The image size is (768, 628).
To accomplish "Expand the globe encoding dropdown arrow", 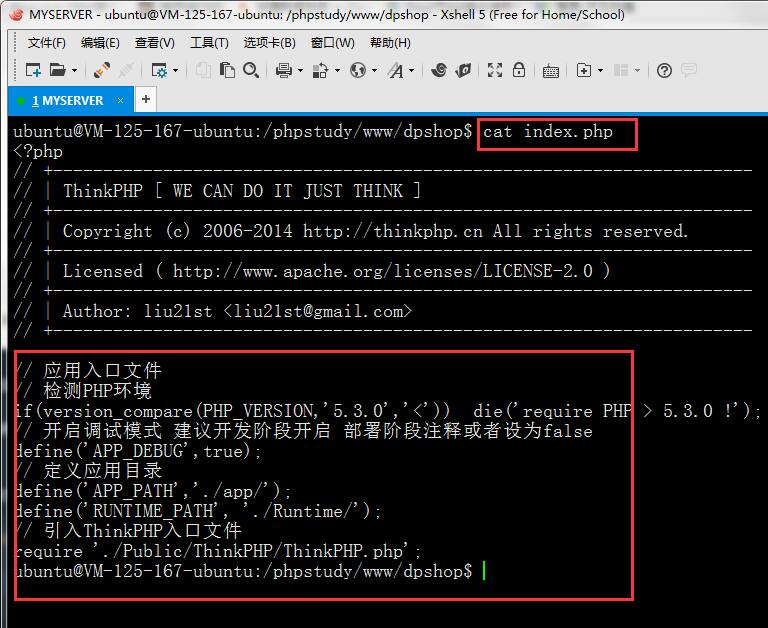I will 374,71.
